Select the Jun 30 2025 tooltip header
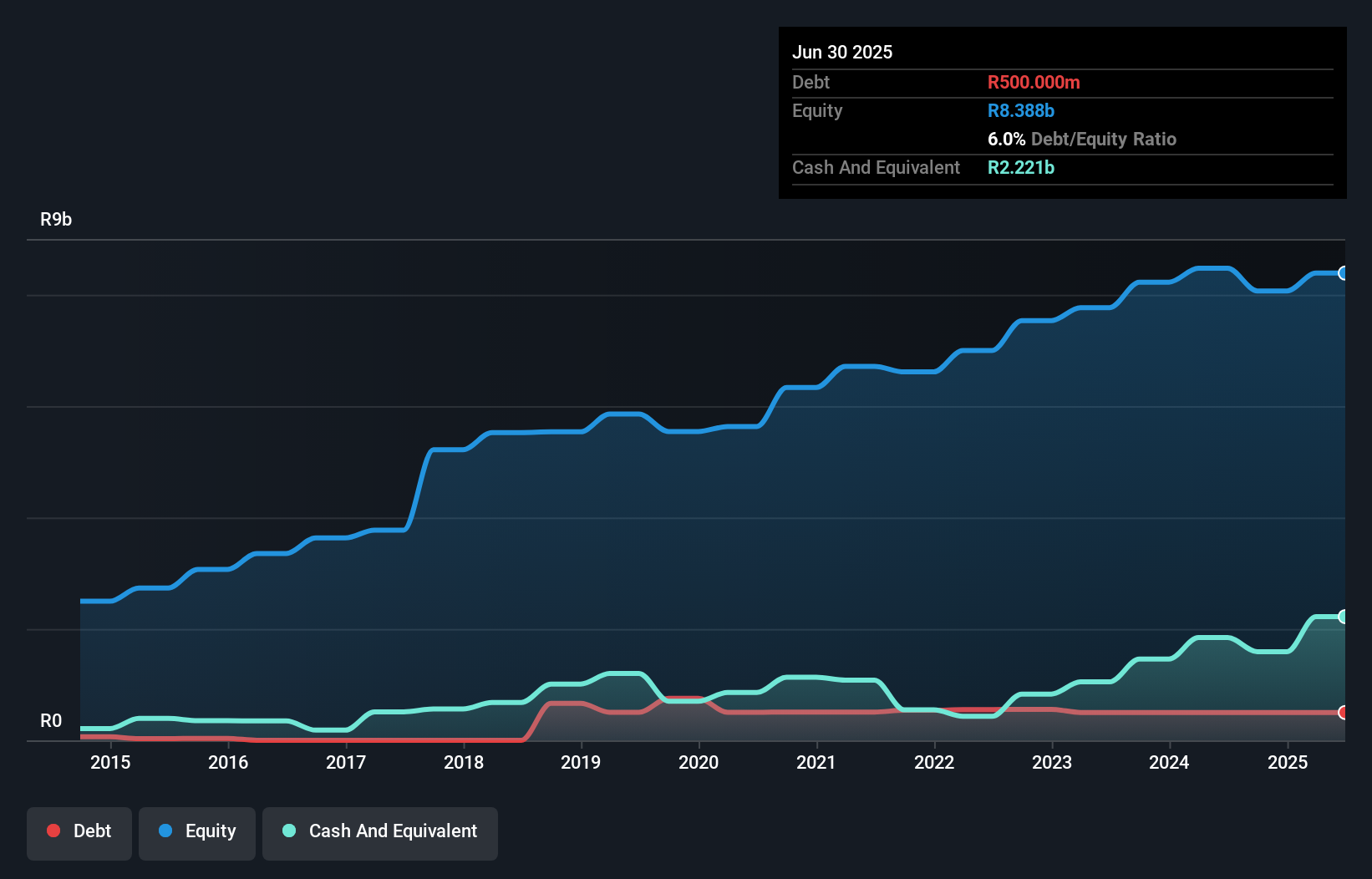Screen dimensions: 1372x879 point(842,52)
